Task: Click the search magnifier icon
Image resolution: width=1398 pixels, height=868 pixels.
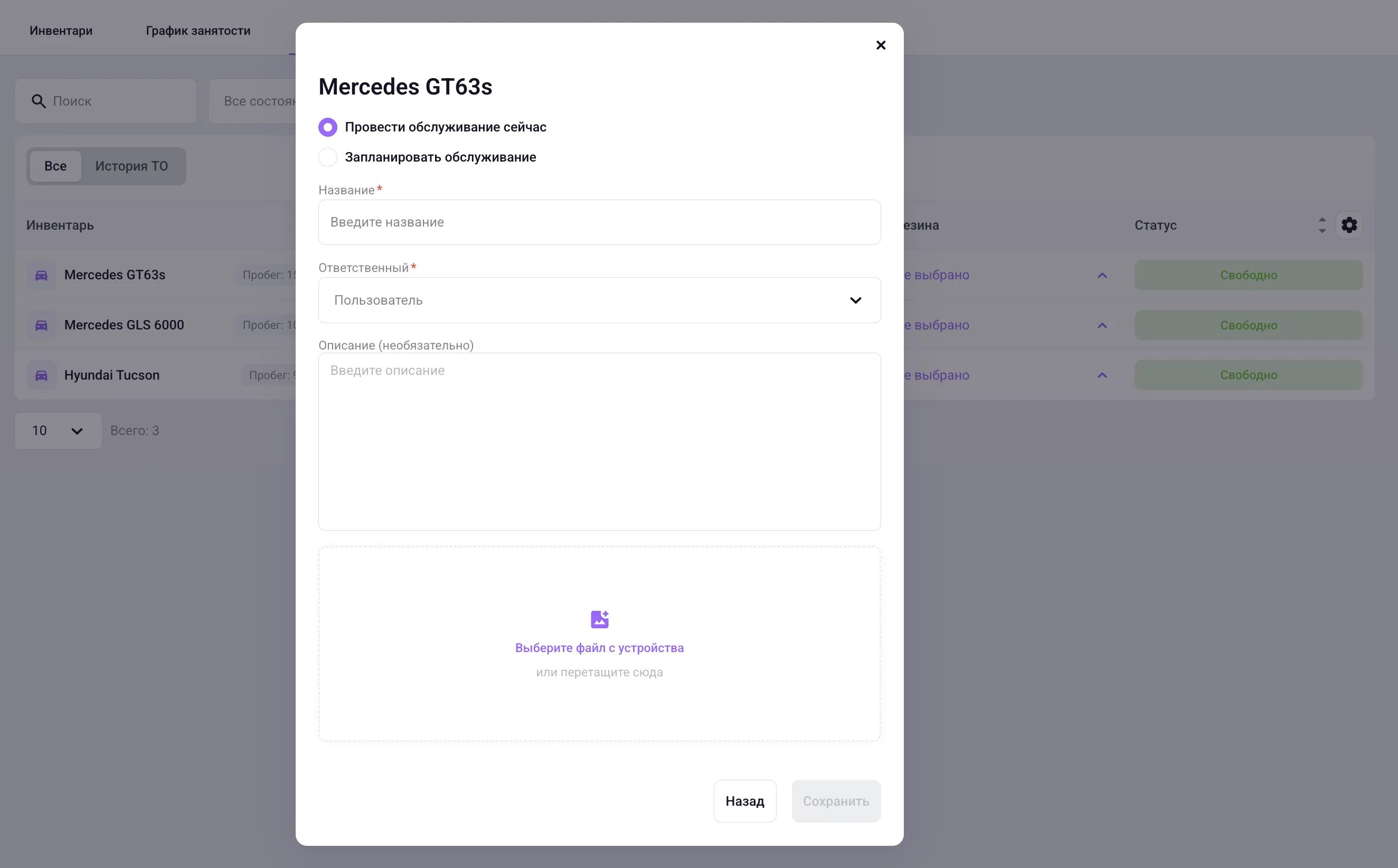Action: pyautogui.click(x=39, y=101)
